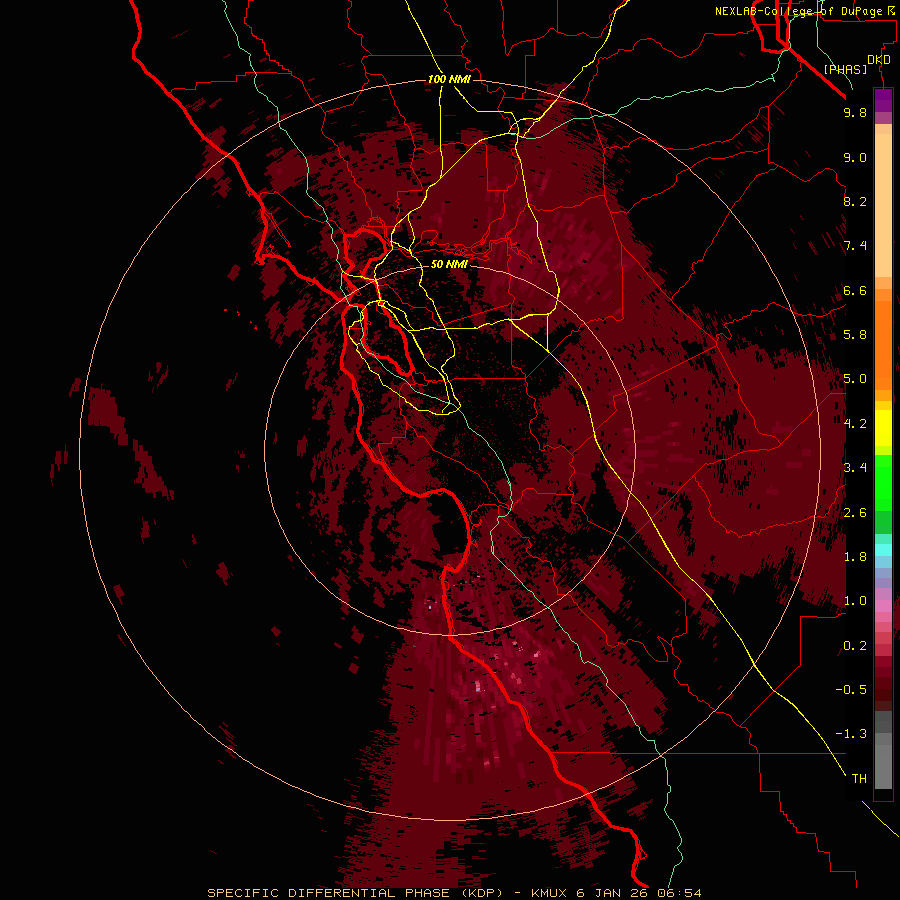Click the 8.2 scale value
This screenshot has width=900, height=900.
click(x=855, y=201)
